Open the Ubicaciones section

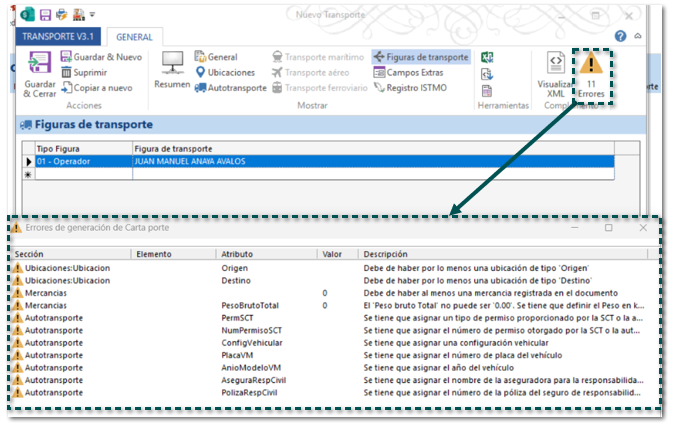click(x=224, y=72)
